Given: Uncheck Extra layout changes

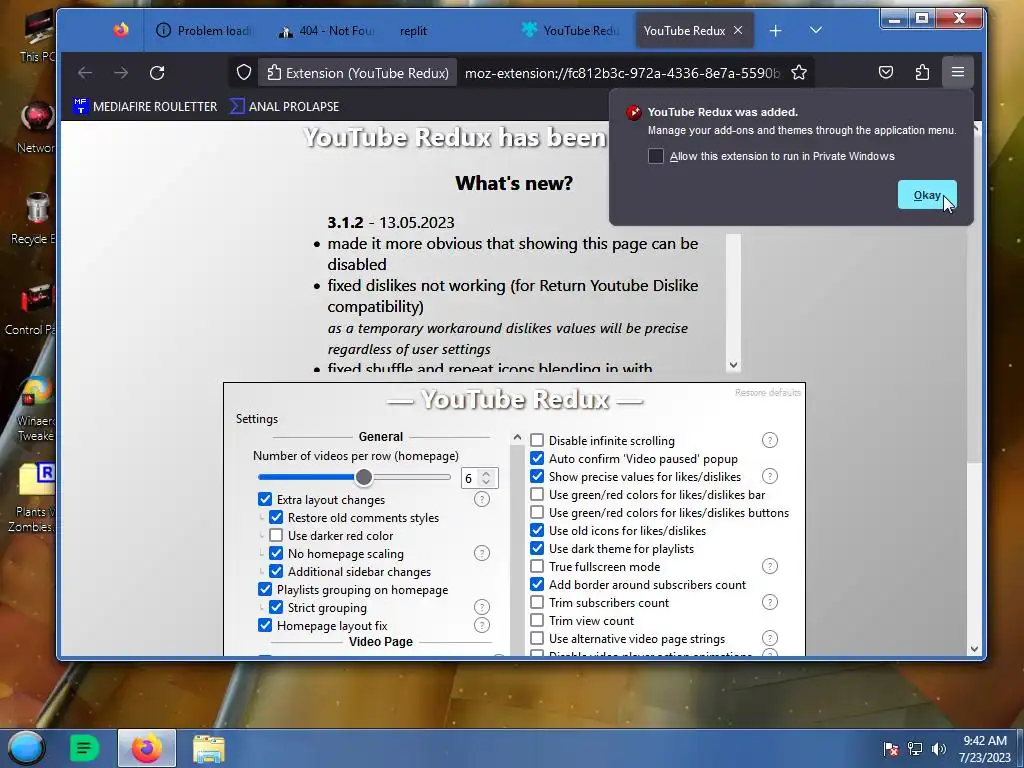Looking at the screenshot, I should (x=265, y=500).
